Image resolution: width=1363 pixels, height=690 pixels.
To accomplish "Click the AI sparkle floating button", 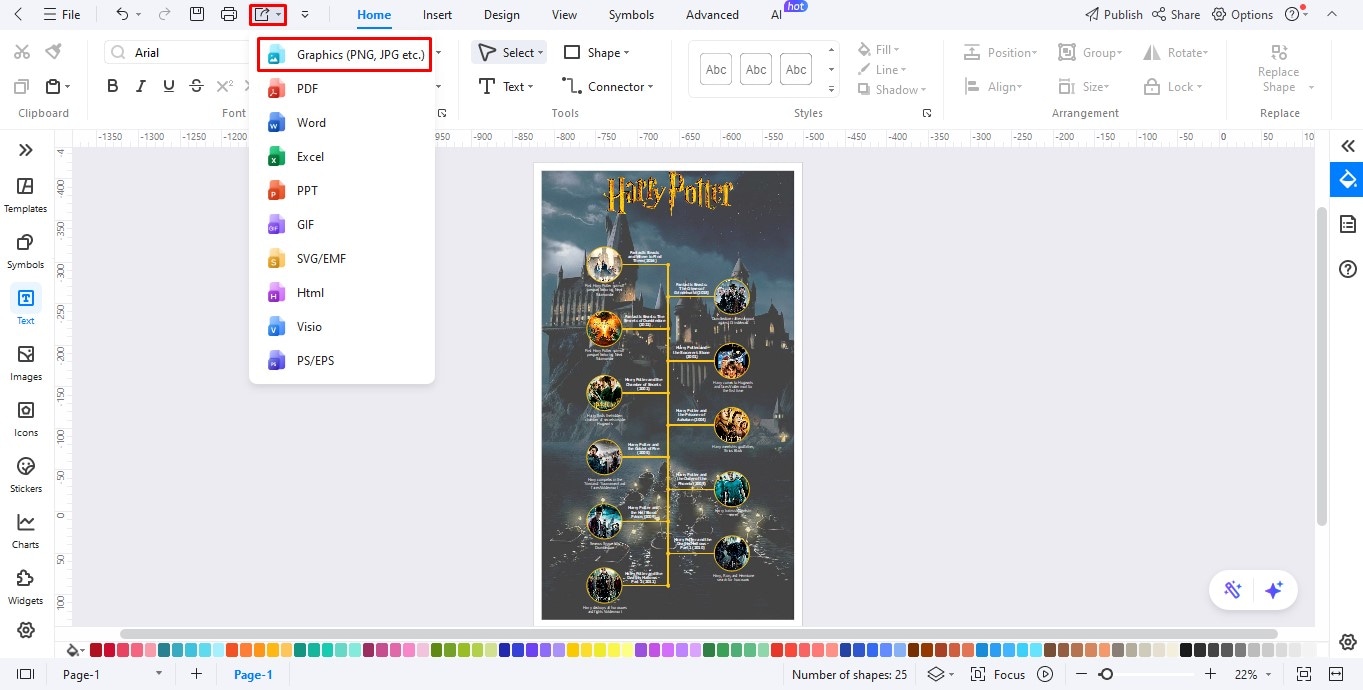I will point(1274,590).
